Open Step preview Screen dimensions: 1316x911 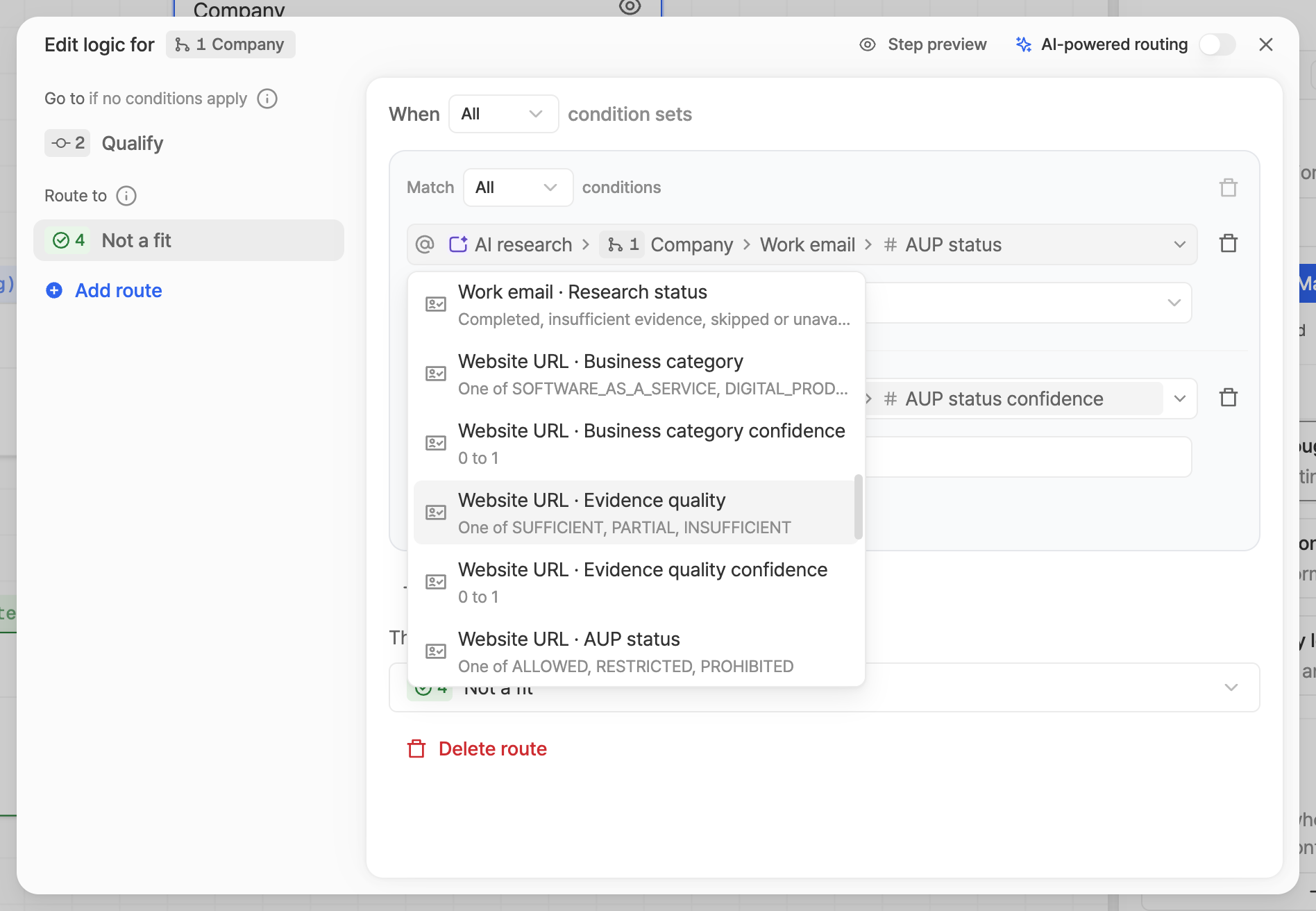pyautogui.click(x=923, y=44)
